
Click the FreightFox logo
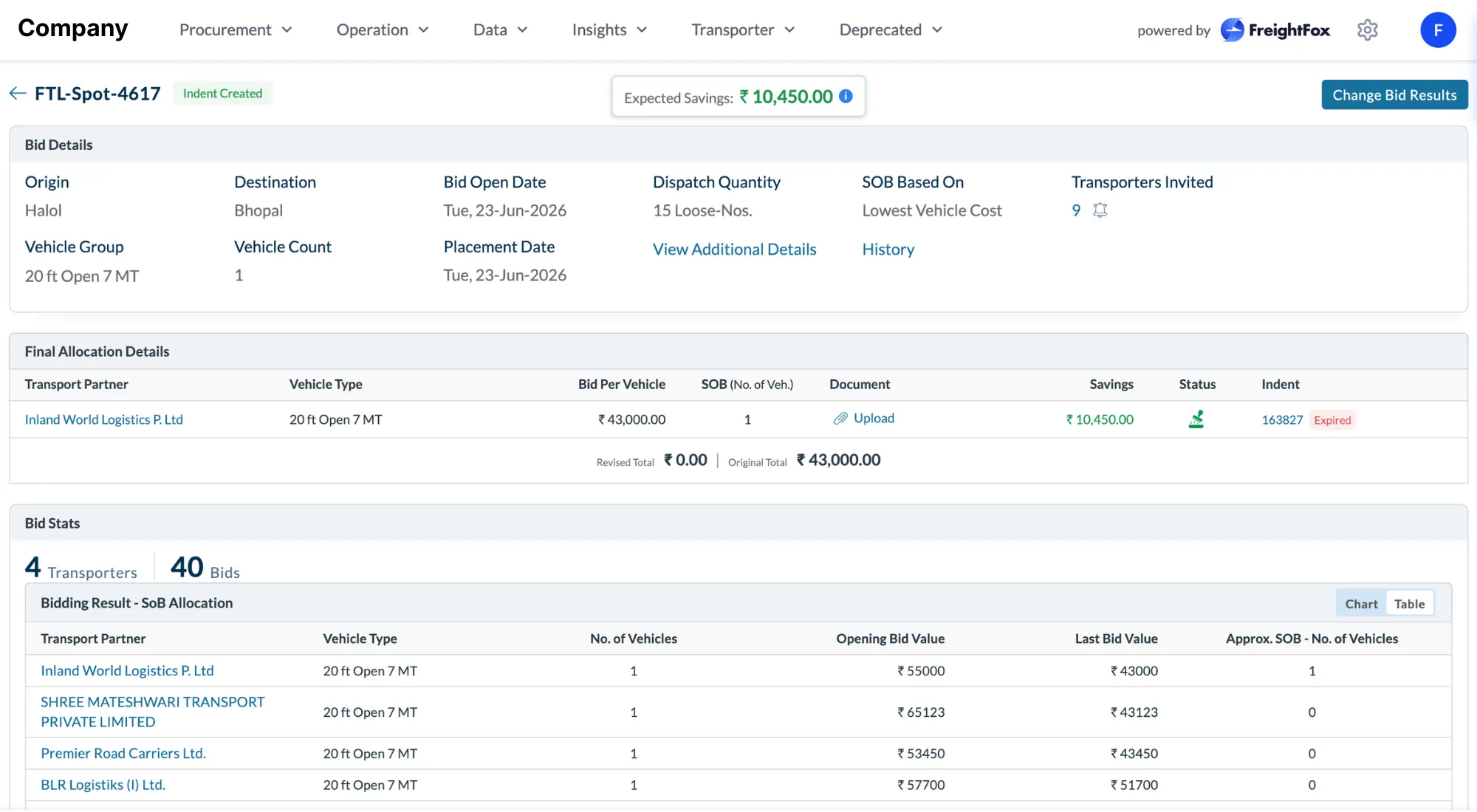(x=1275, y=30)
